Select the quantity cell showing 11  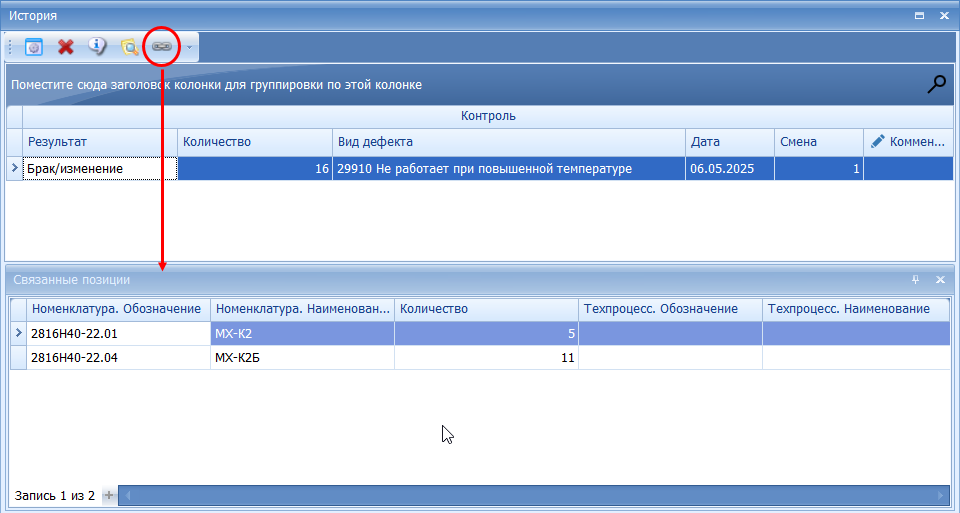[x=486, y=358]
